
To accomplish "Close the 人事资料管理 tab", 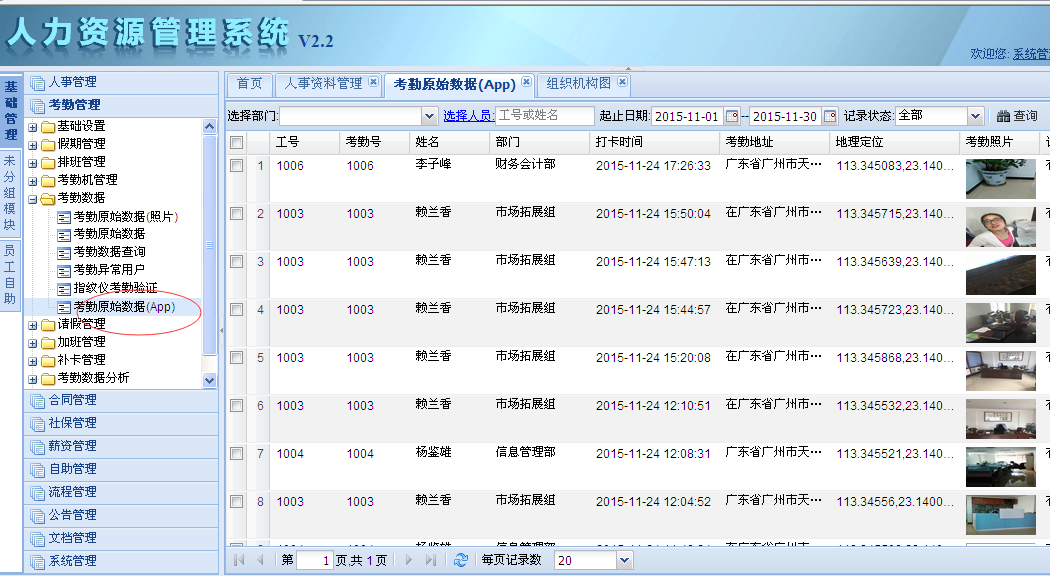I will (373, 82).
